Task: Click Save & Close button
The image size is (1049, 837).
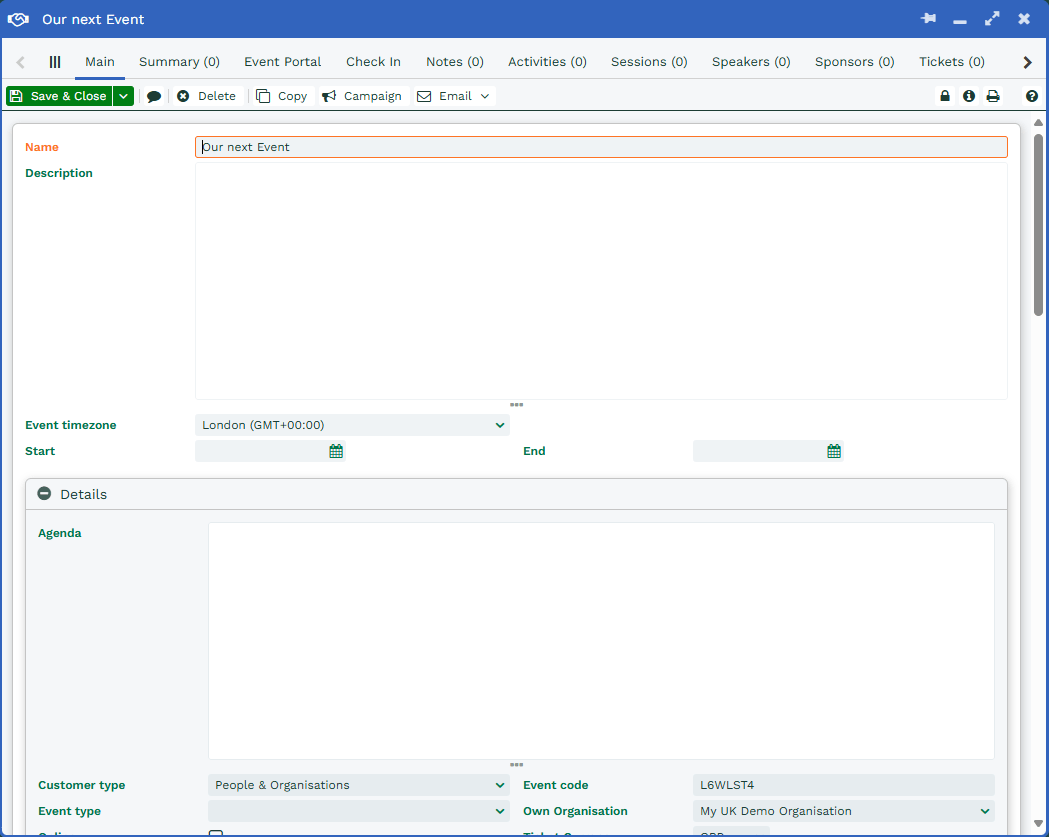Action: coord(59,96)
